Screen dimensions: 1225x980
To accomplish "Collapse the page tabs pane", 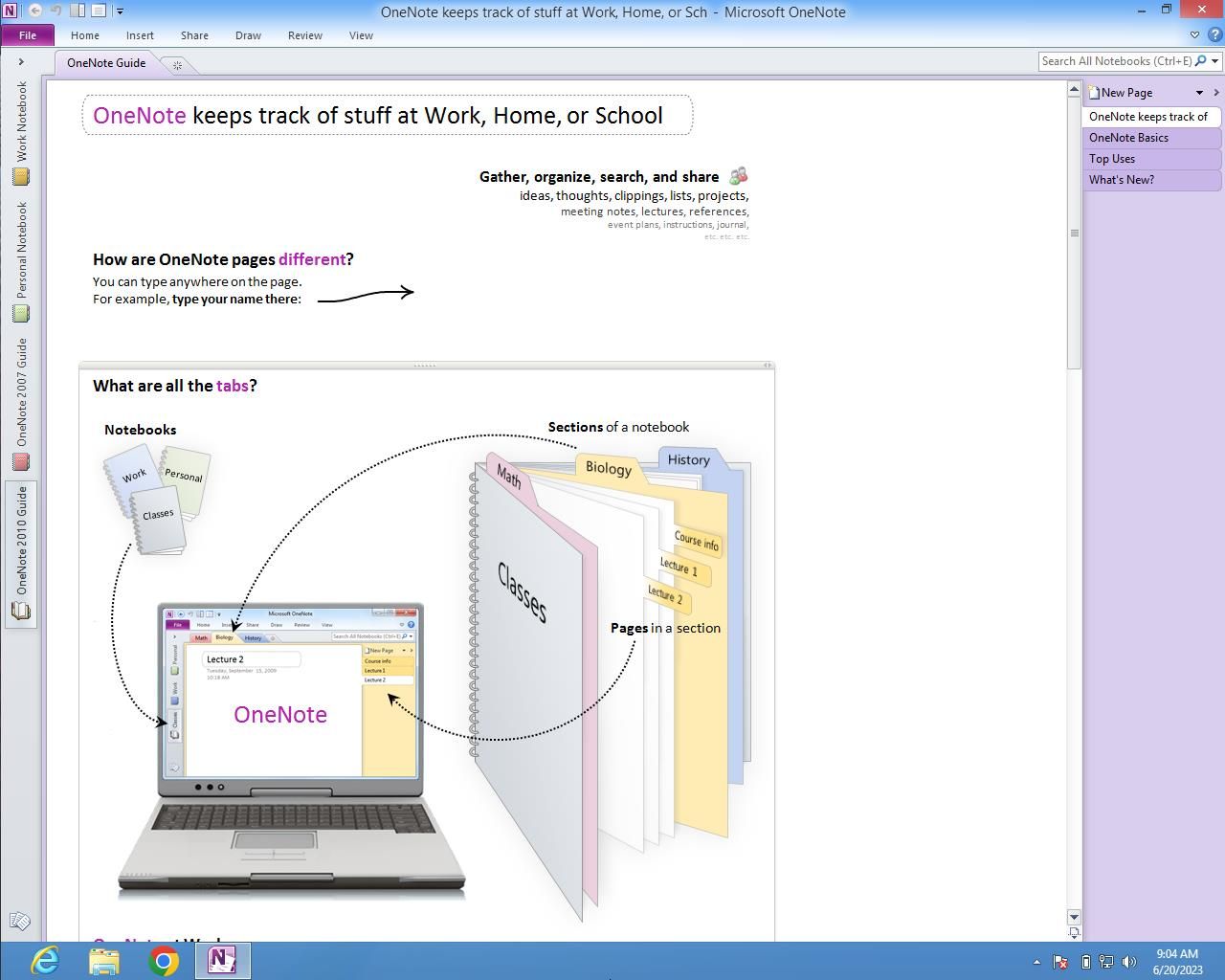I will pos(1216,93).
